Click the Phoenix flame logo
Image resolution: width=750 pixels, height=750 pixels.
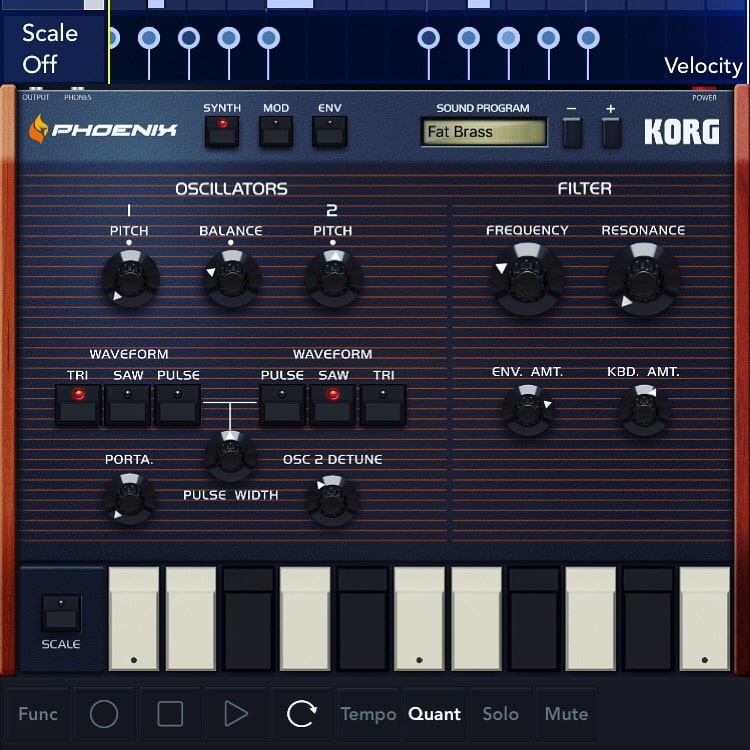pos(39,130)
